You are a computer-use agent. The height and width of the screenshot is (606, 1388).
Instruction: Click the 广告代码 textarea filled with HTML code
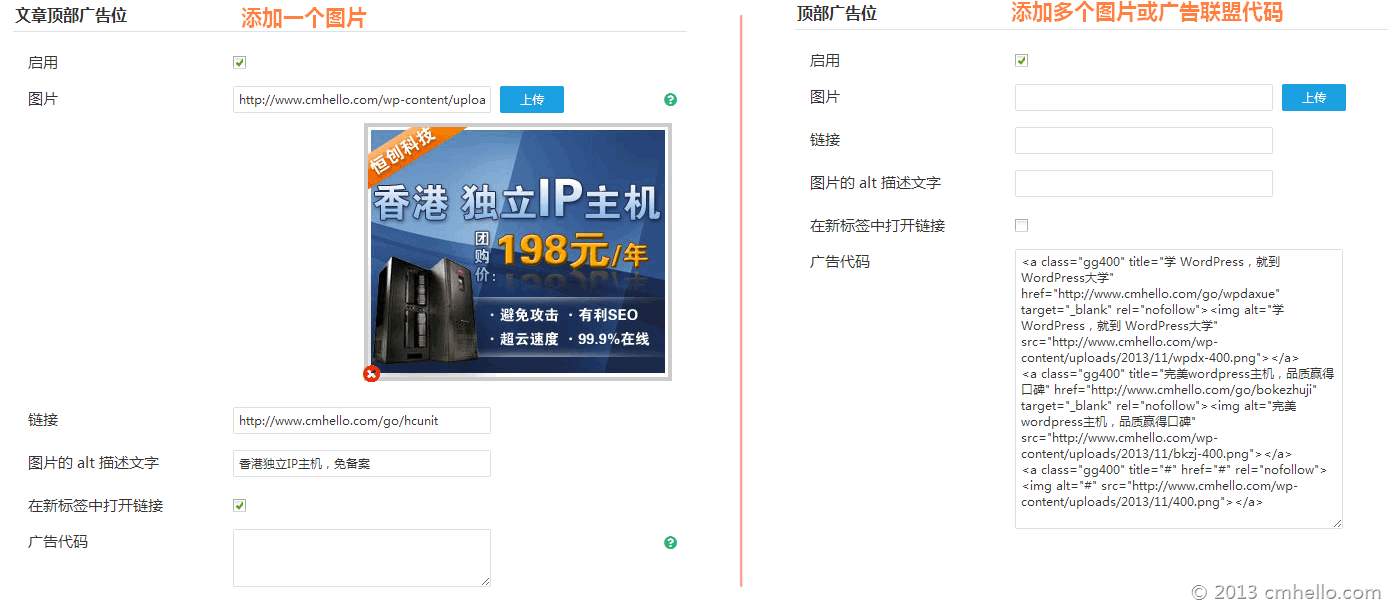pyautogui.click(x=1179, y=389)
